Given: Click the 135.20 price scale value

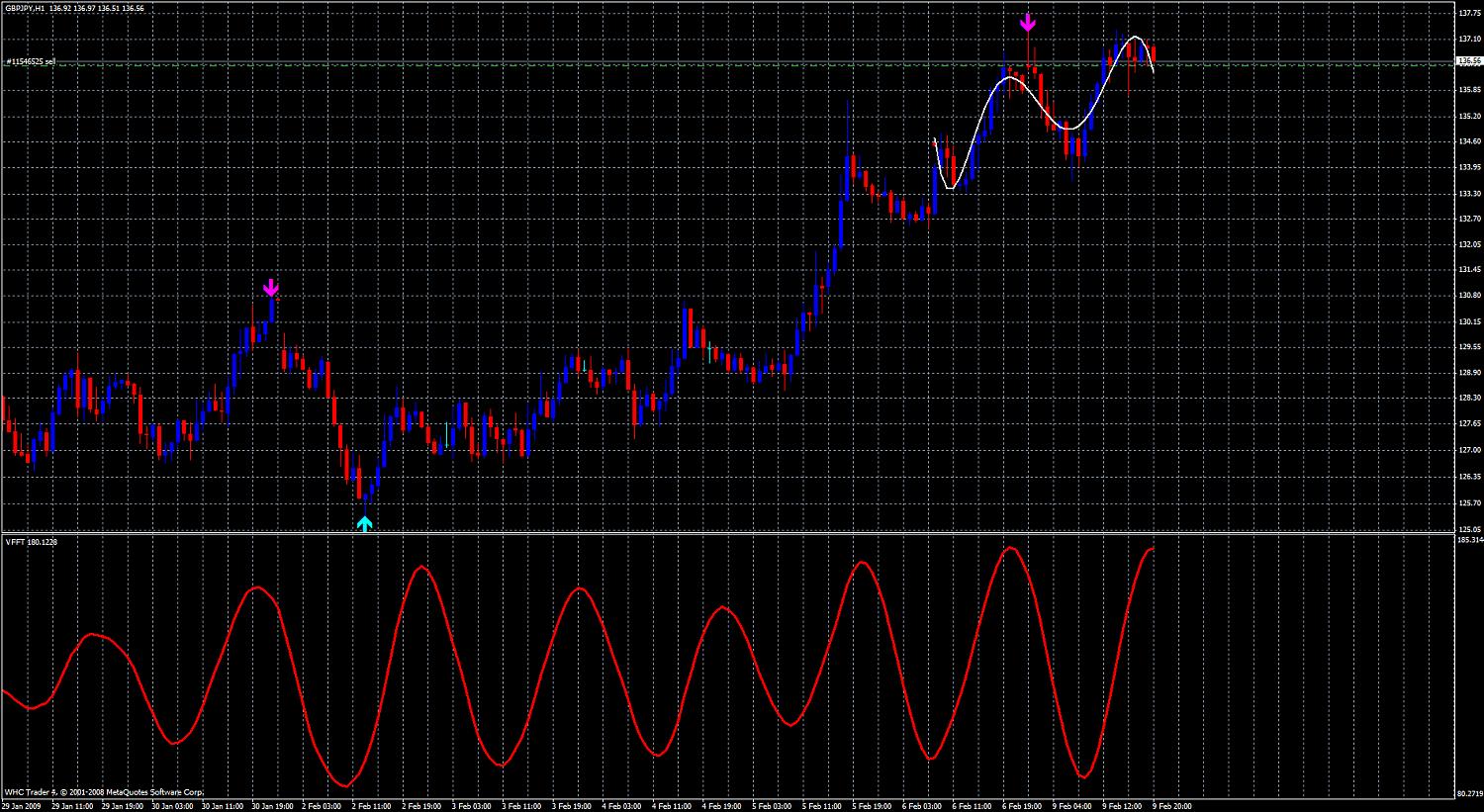Looking at the screenshot, I should pos(1469,117).
